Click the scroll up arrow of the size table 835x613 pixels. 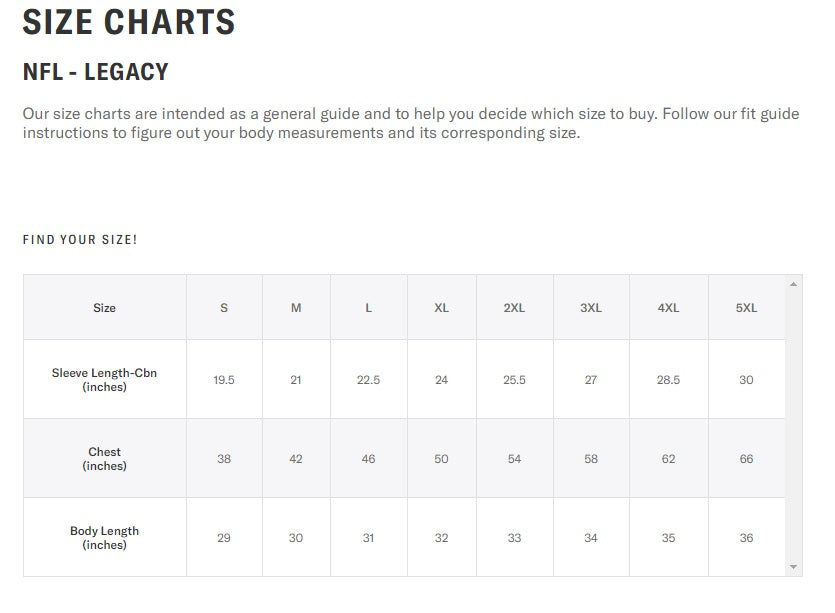click(794, 284)
